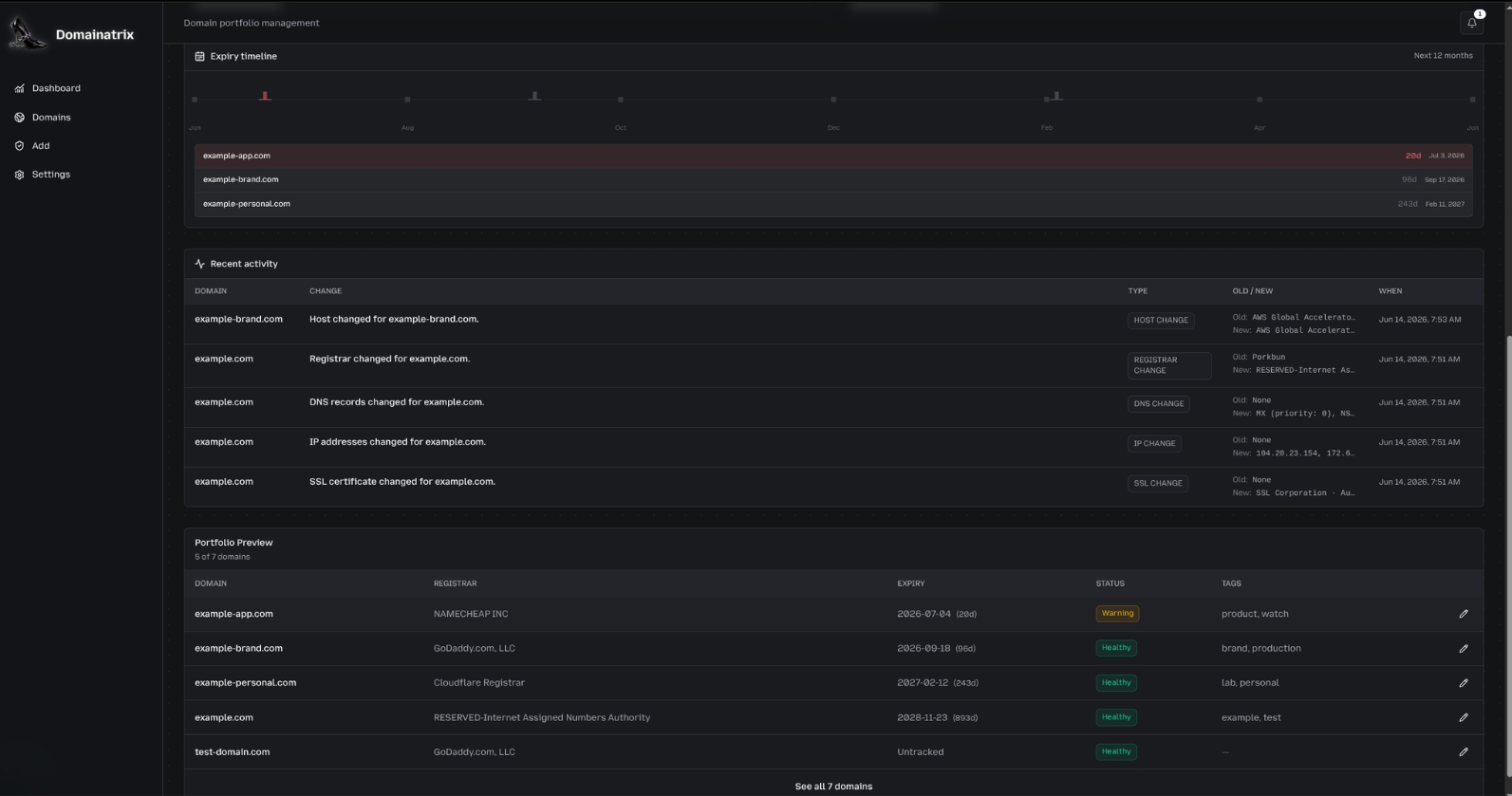Viewport: 1512px width, 796px height.
Task: Open example-brand.com row in the expiry list
Action: click(x=833, y=179)
